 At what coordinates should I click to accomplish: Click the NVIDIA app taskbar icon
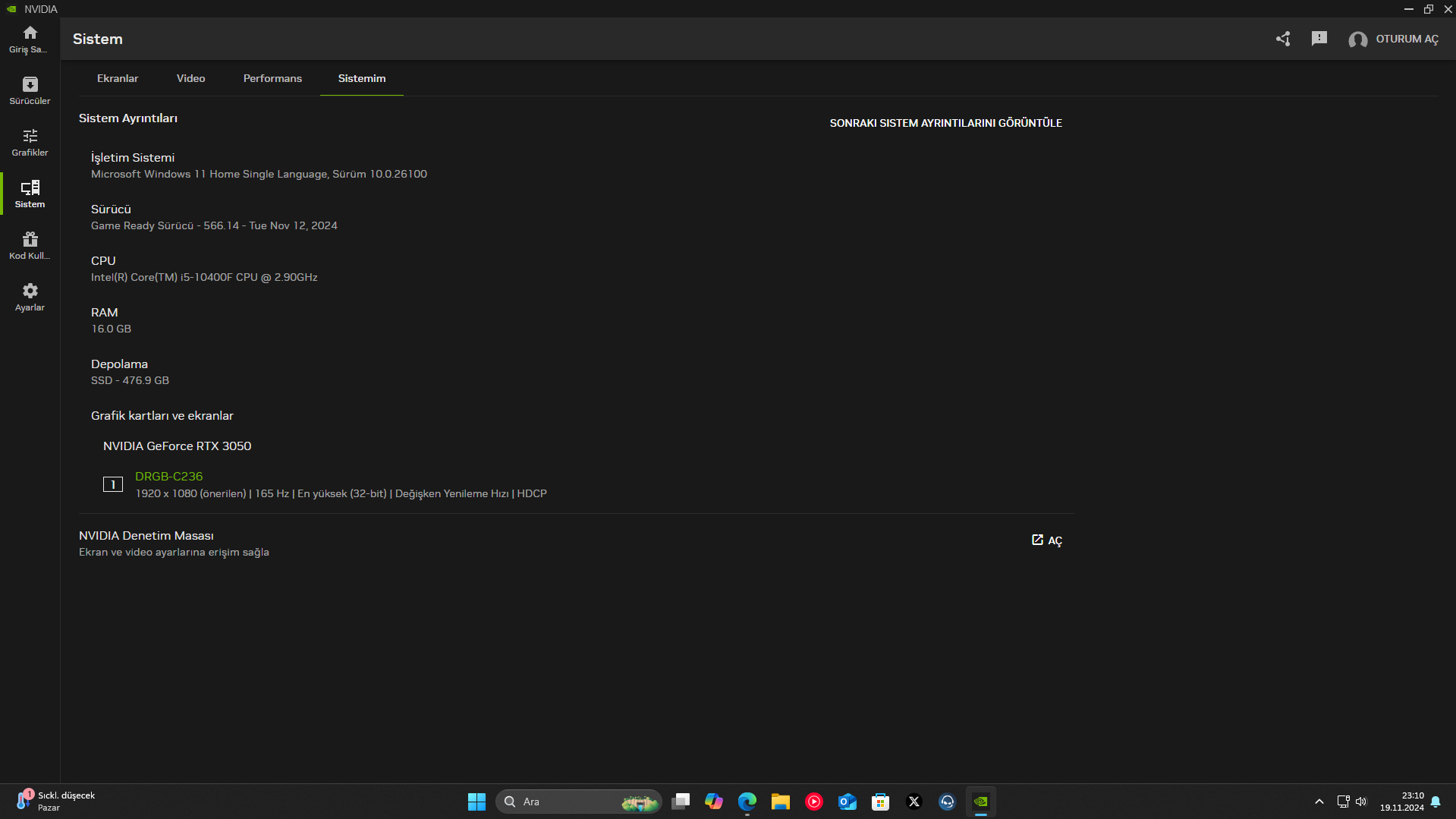981,802
